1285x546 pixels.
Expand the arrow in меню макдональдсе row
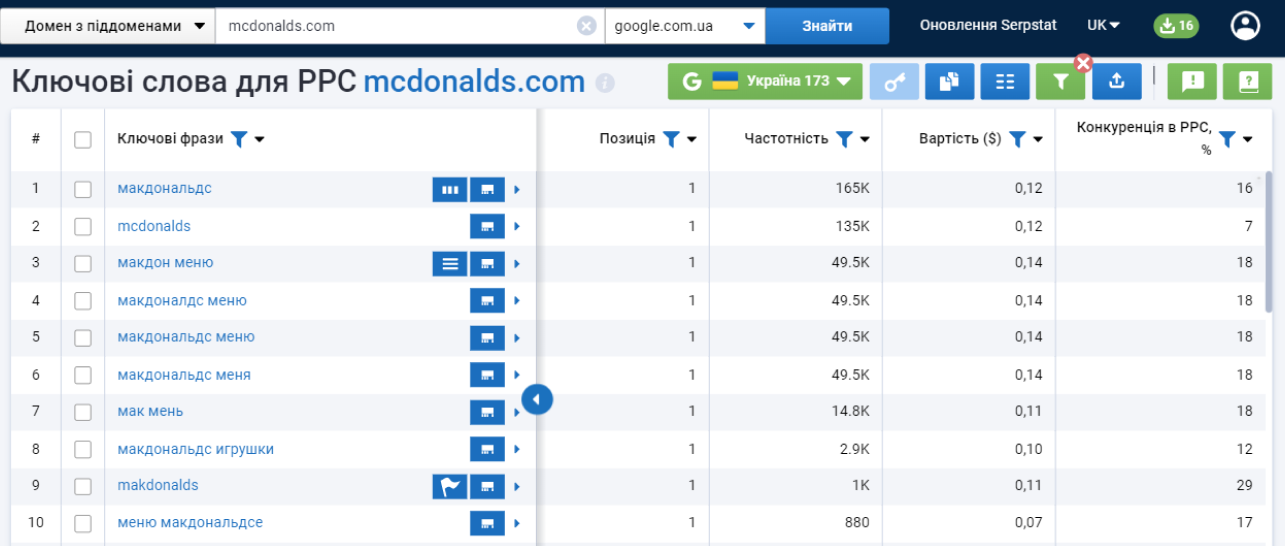[517, 523]
